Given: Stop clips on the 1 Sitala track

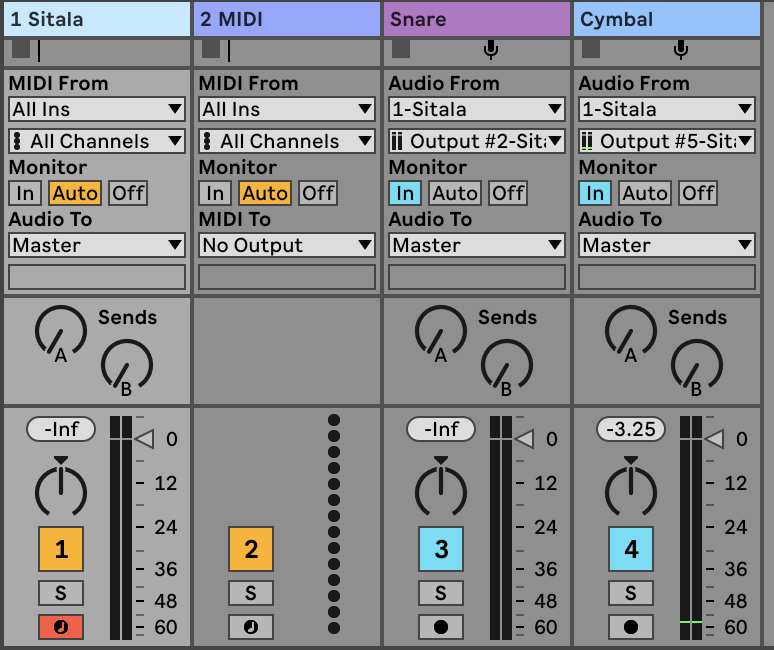Looking at the screenshot, I should coord(21,49).
